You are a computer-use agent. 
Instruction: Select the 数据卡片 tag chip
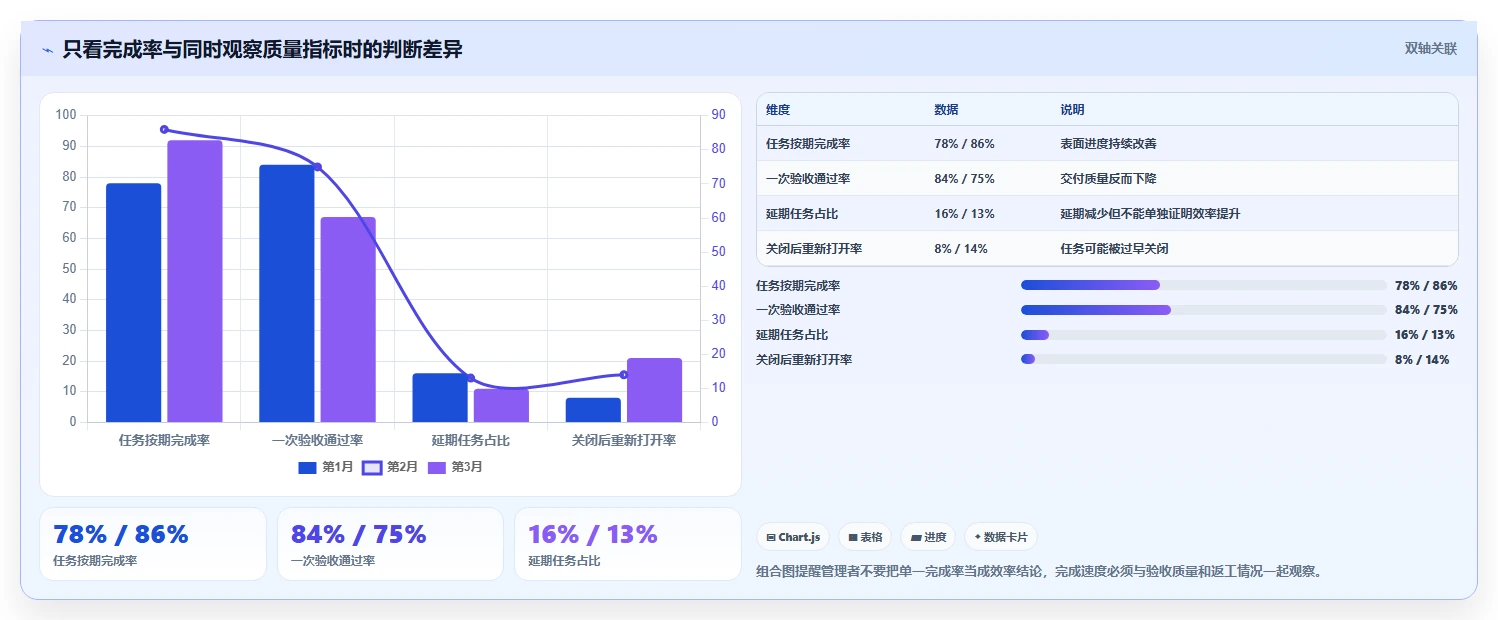1000,537
